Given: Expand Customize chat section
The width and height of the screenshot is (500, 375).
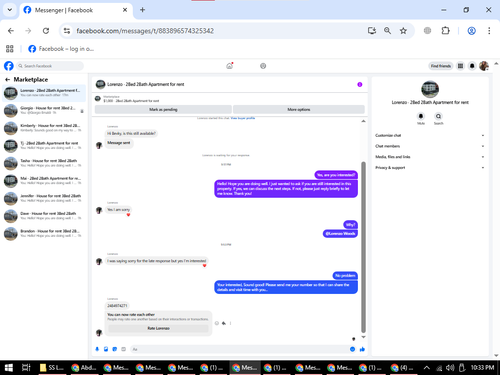Looking at the screenshot, I should click(x=430, y=135).
